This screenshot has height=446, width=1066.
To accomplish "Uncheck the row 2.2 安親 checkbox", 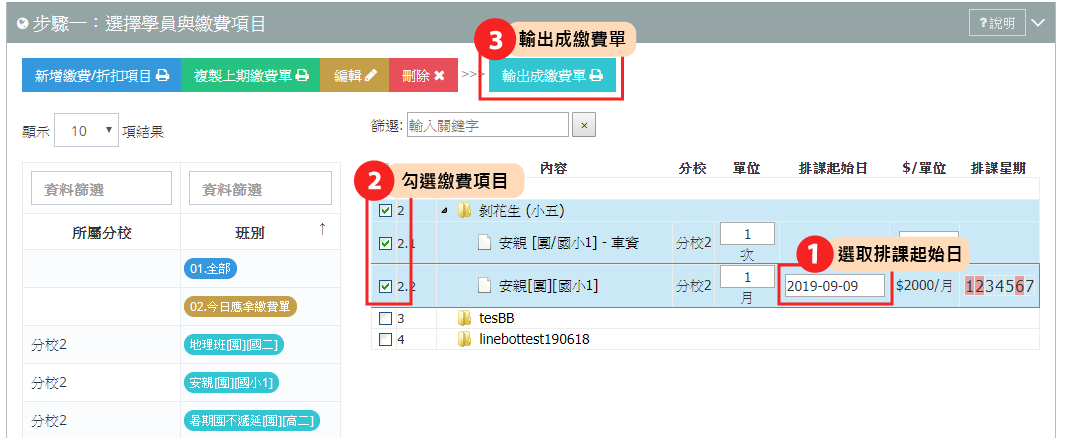I will (x=386, y=287).
